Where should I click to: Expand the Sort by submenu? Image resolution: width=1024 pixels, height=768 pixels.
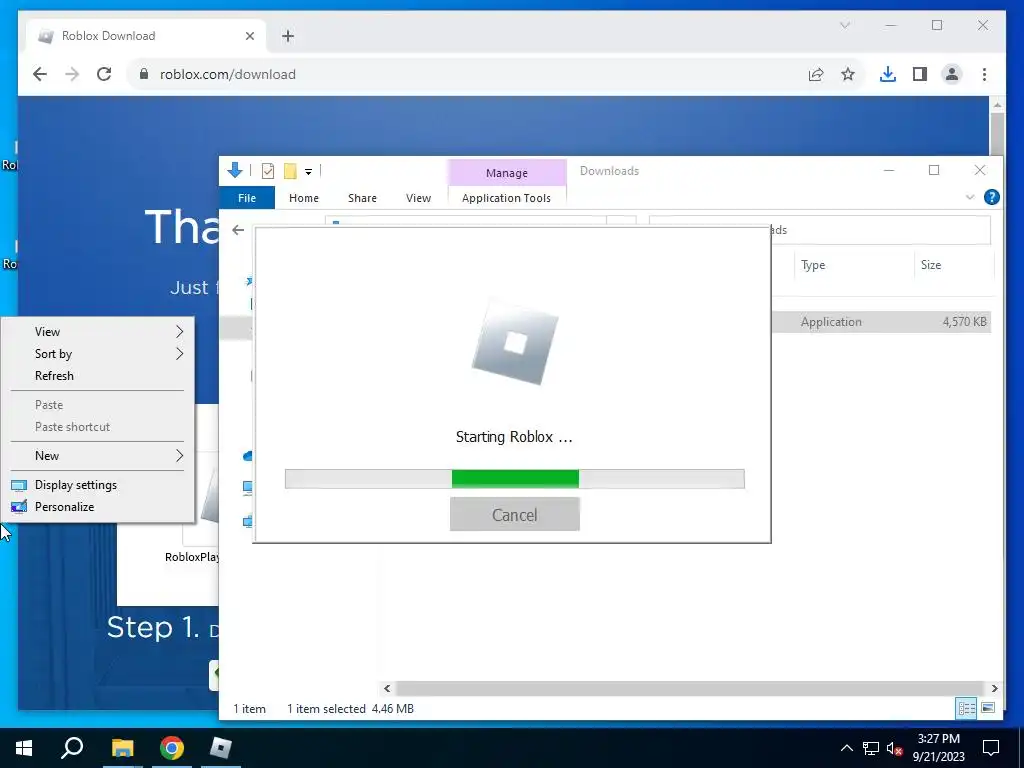(97, 354)
